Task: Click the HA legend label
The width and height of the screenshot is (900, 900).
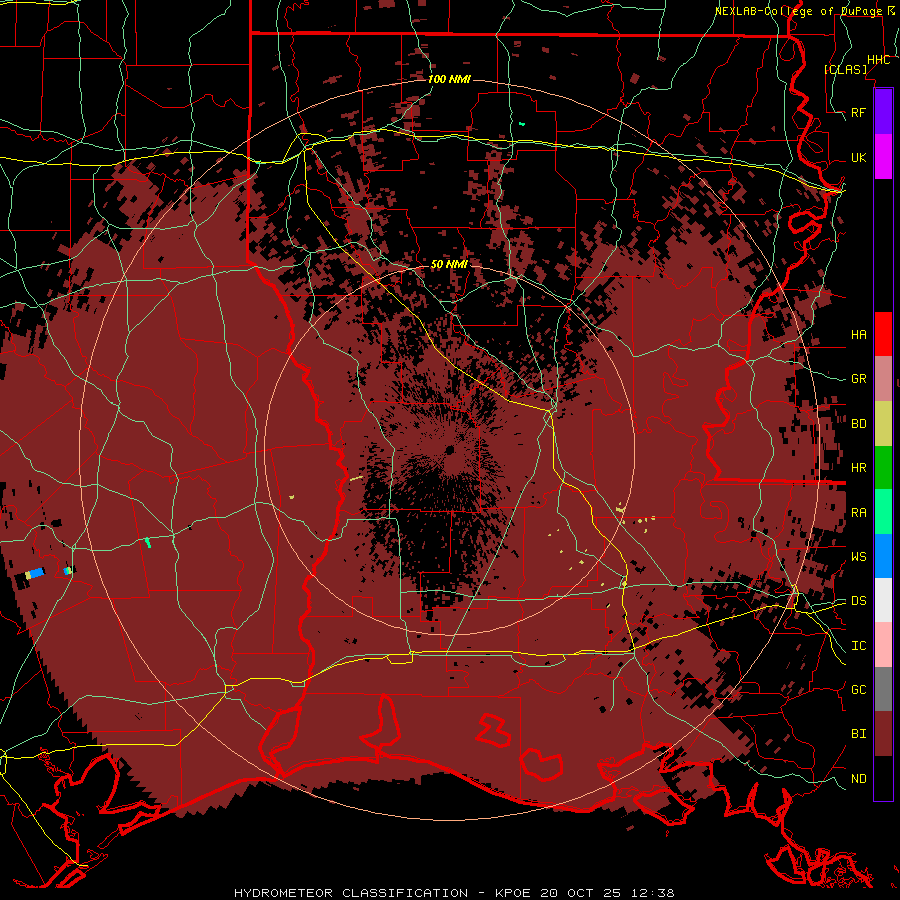Action: 858,334
